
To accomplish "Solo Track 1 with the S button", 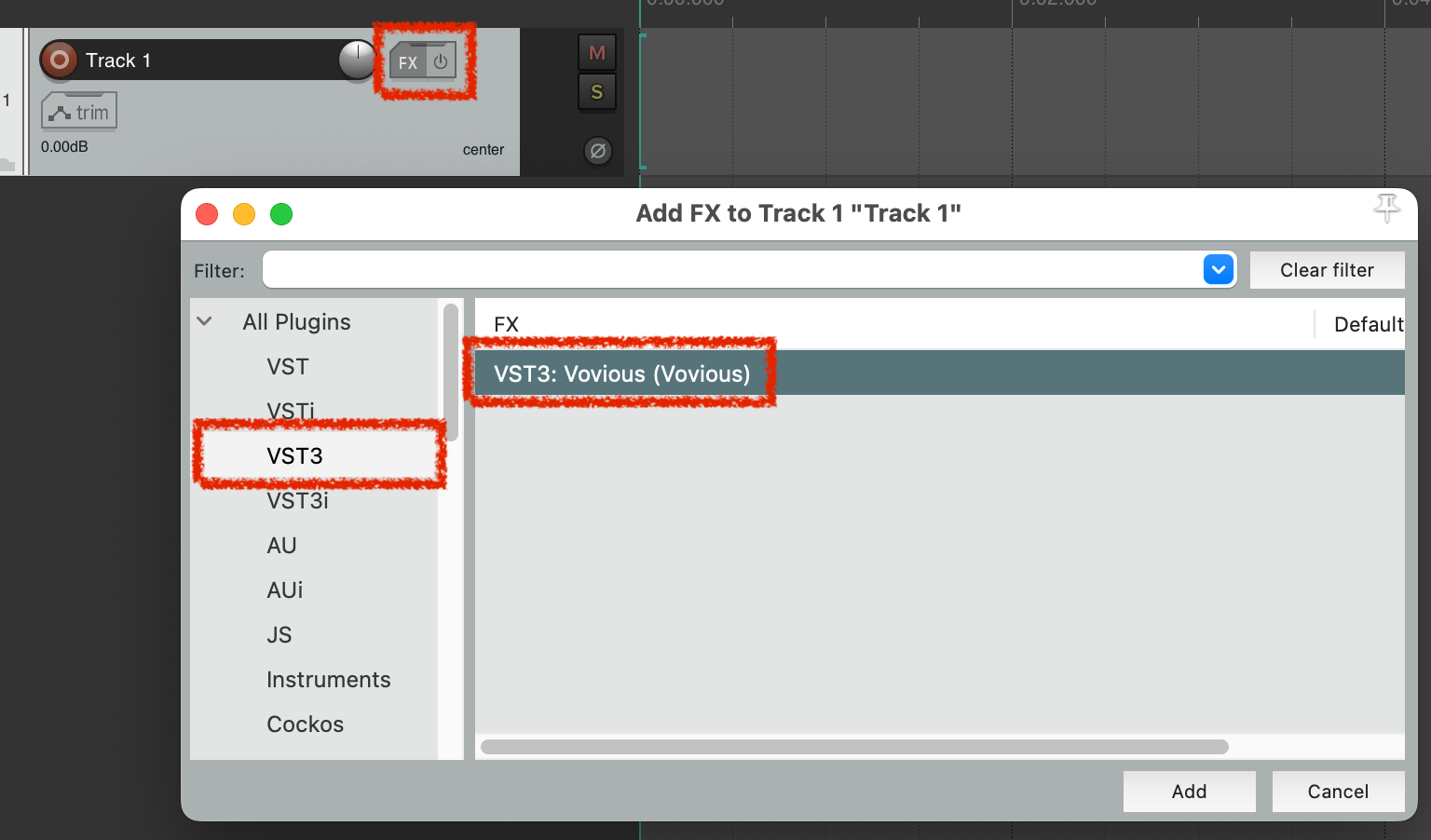I will click(597, 92).
